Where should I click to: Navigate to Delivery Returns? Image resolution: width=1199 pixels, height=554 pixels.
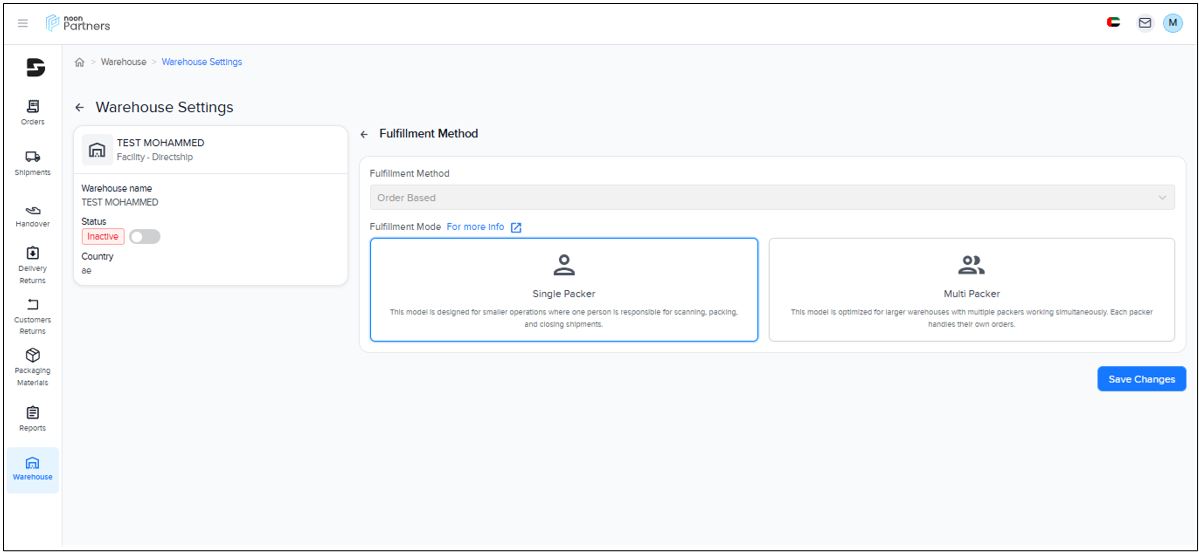click(33, 265)
